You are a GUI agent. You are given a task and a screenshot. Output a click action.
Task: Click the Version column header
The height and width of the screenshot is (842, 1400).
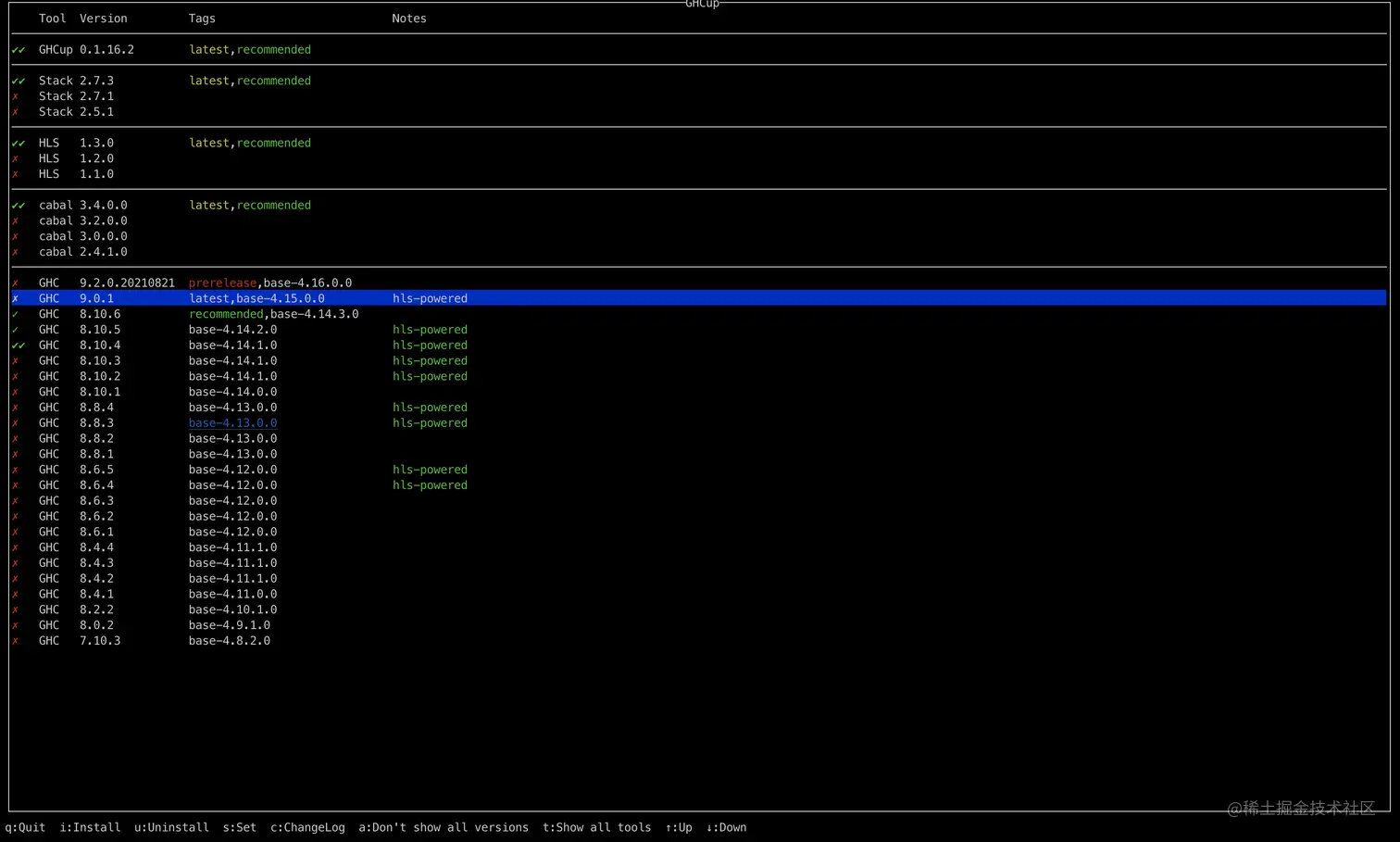[104, 19]
